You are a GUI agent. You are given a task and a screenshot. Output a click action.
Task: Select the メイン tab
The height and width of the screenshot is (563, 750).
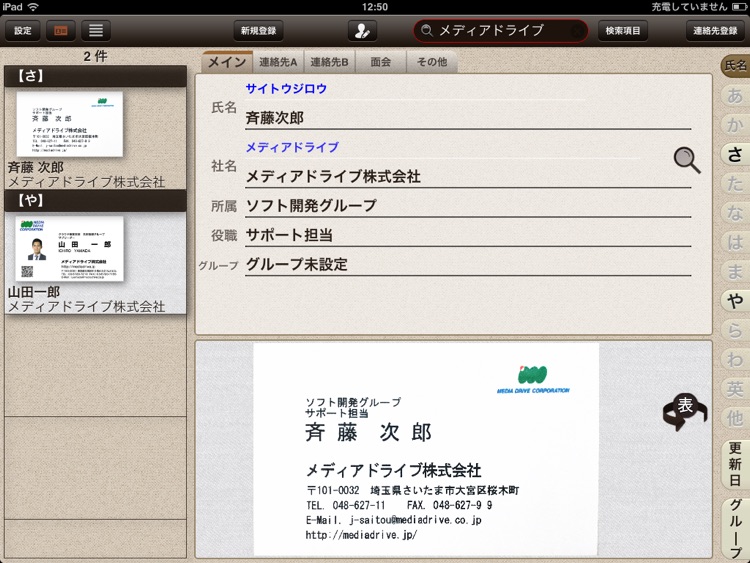pyautogui.click(x=227, y=62)
